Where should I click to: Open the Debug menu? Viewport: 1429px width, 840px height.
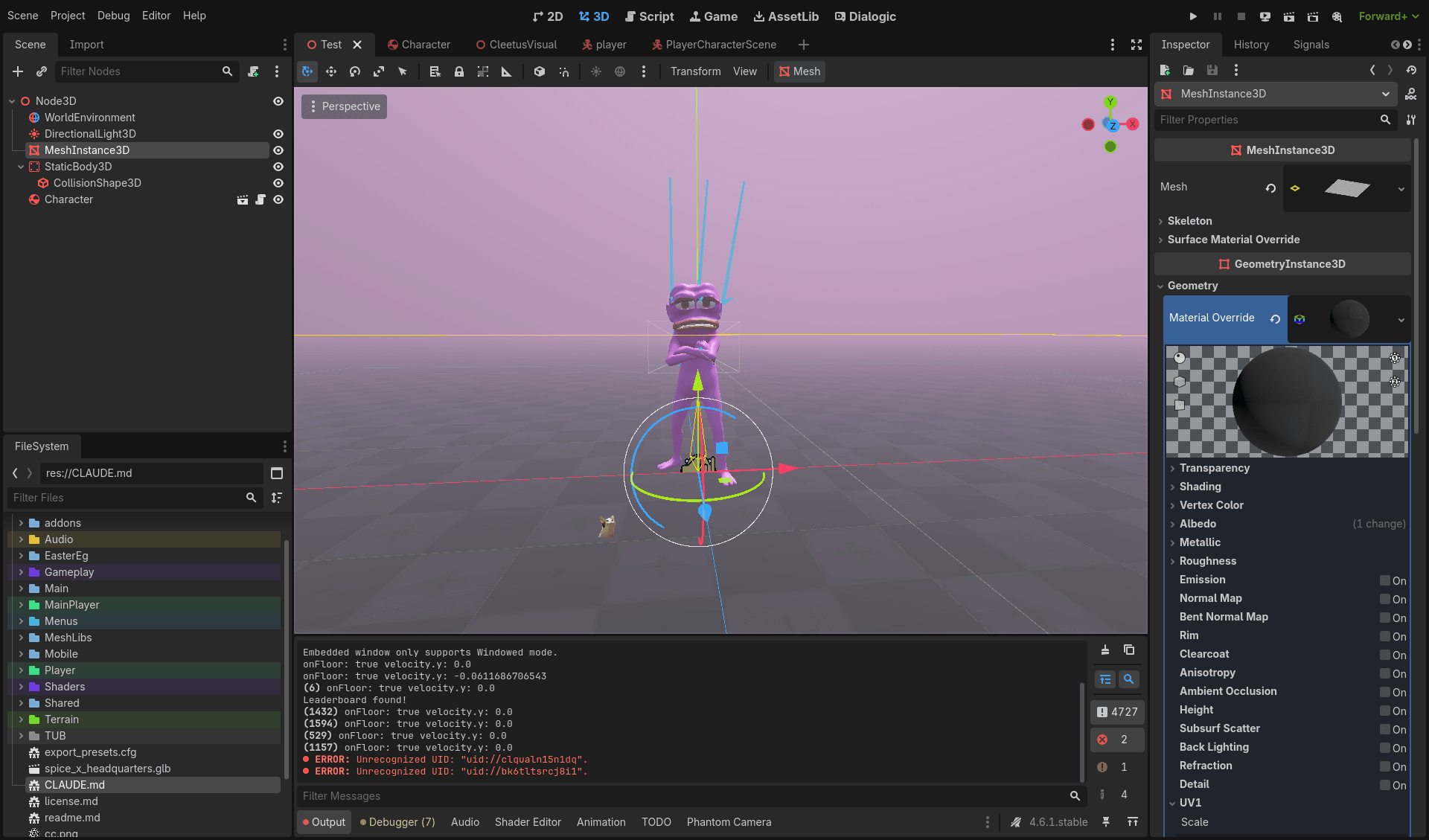pyautogui.click(x=113, y=16)
